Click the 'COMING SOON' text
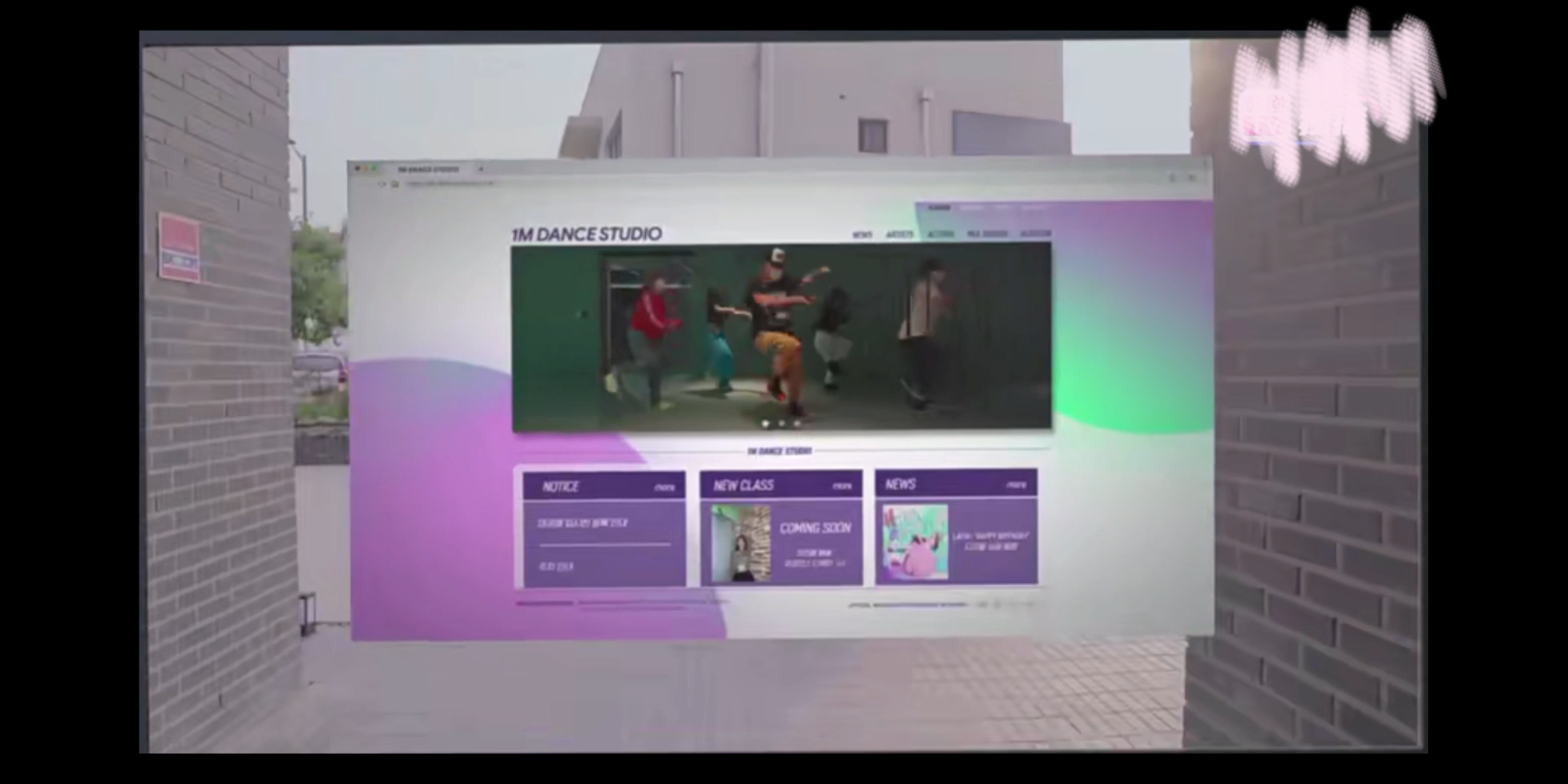Viewport: 1568px width, 784px height. pyautogui.click(x=815, y=528)
